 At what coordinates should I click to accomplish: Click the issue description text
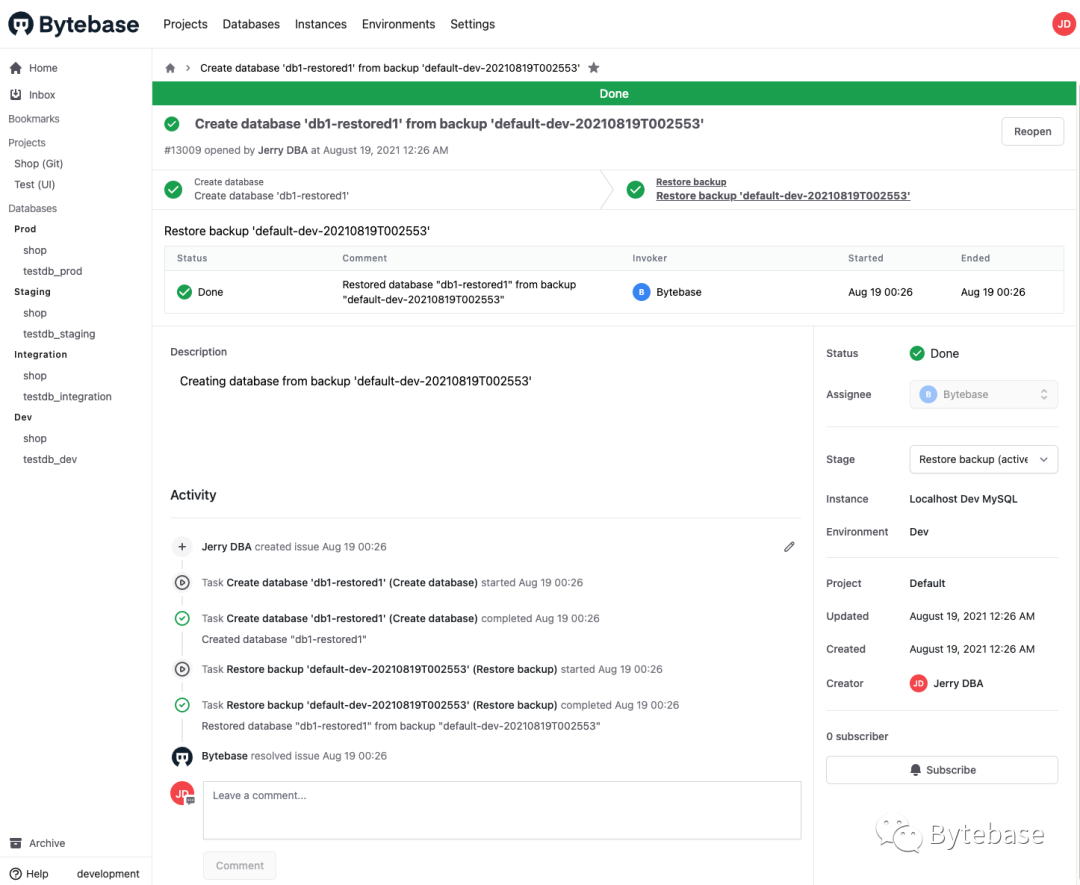point(355,381)
